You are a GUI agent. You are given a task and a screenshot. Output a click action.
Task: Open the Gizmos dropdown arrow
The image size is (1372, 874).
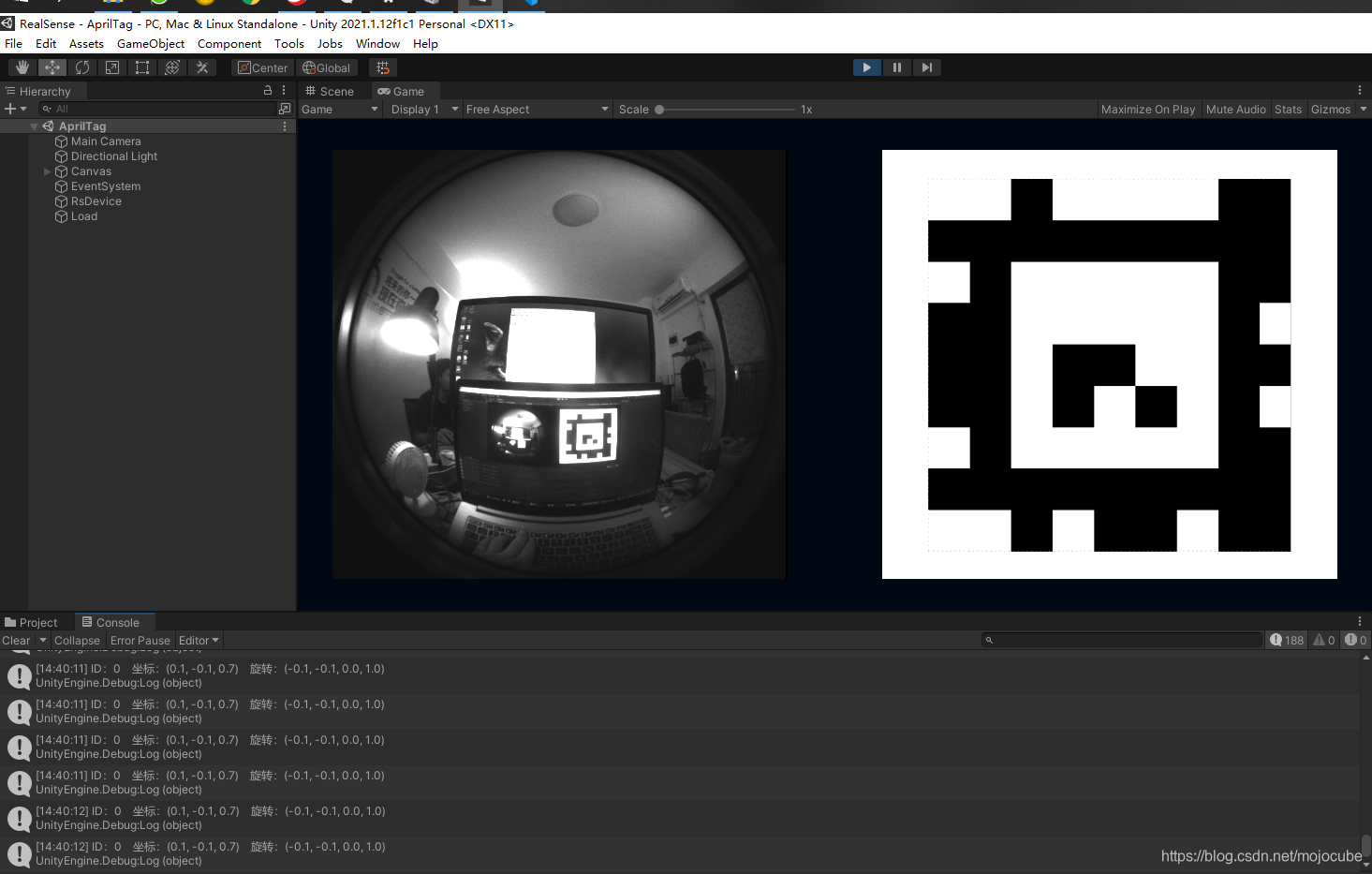[x=1364, y=110]
